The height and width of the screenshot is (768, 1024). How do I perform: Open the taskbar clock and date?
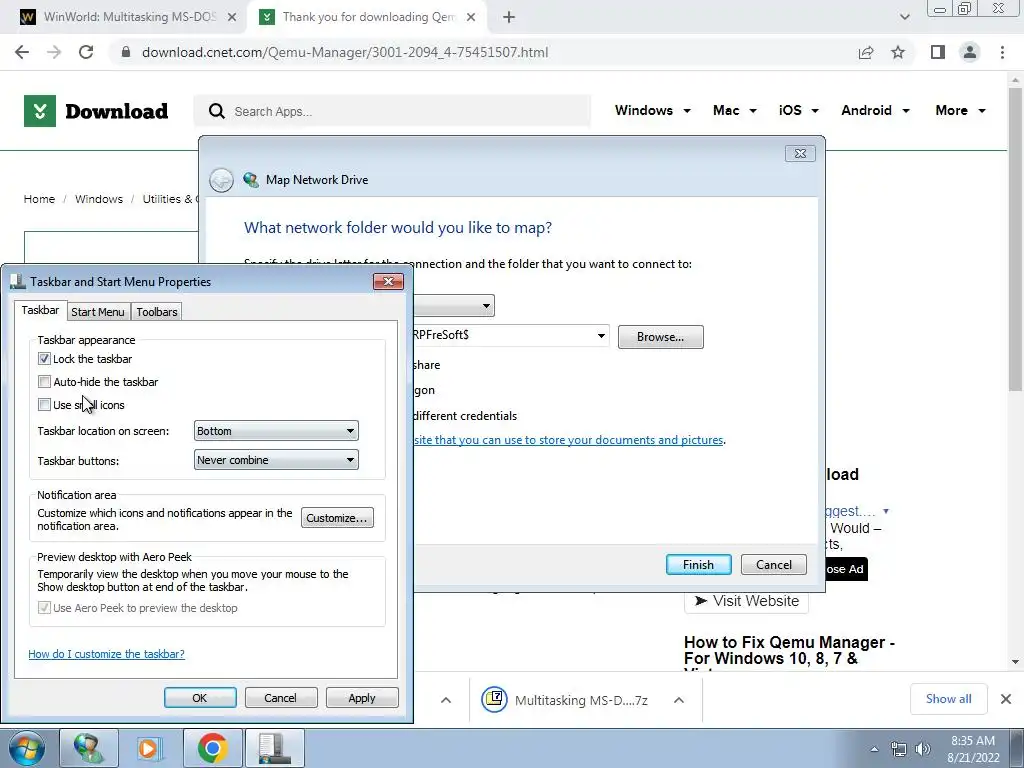coord(973,749)
